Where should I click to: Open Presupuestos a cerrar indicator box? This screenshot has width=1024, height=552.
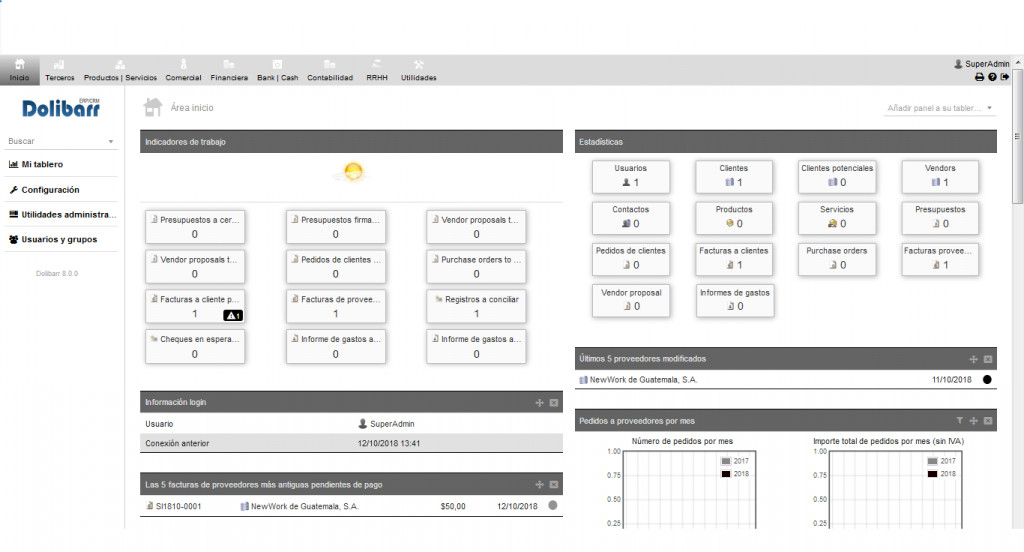195,227
